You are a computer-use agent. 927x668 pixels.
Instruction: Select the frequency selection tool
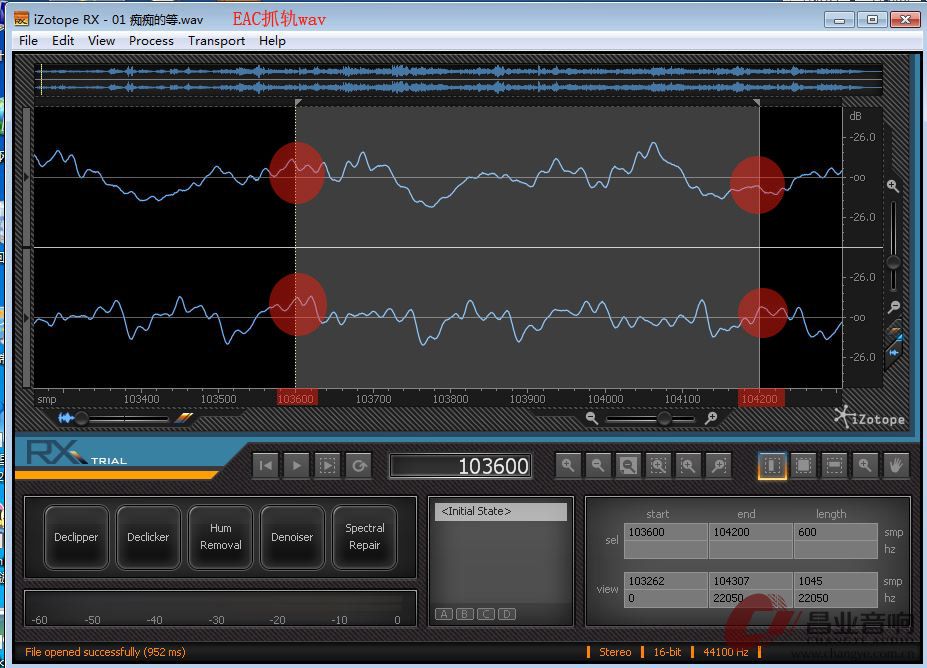[x=834, y=466]
